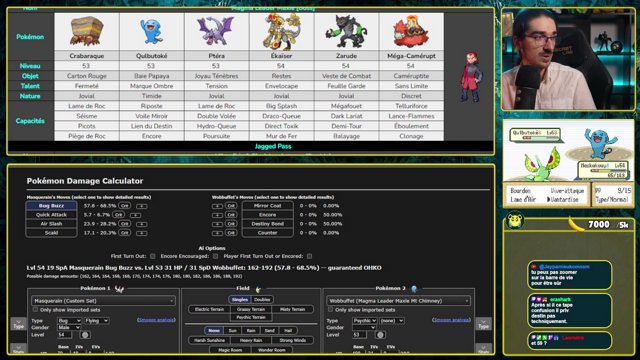Toggle Crit for Destiny Bond
The width and height of the screenshot is (640, 360).
(231, 224)
